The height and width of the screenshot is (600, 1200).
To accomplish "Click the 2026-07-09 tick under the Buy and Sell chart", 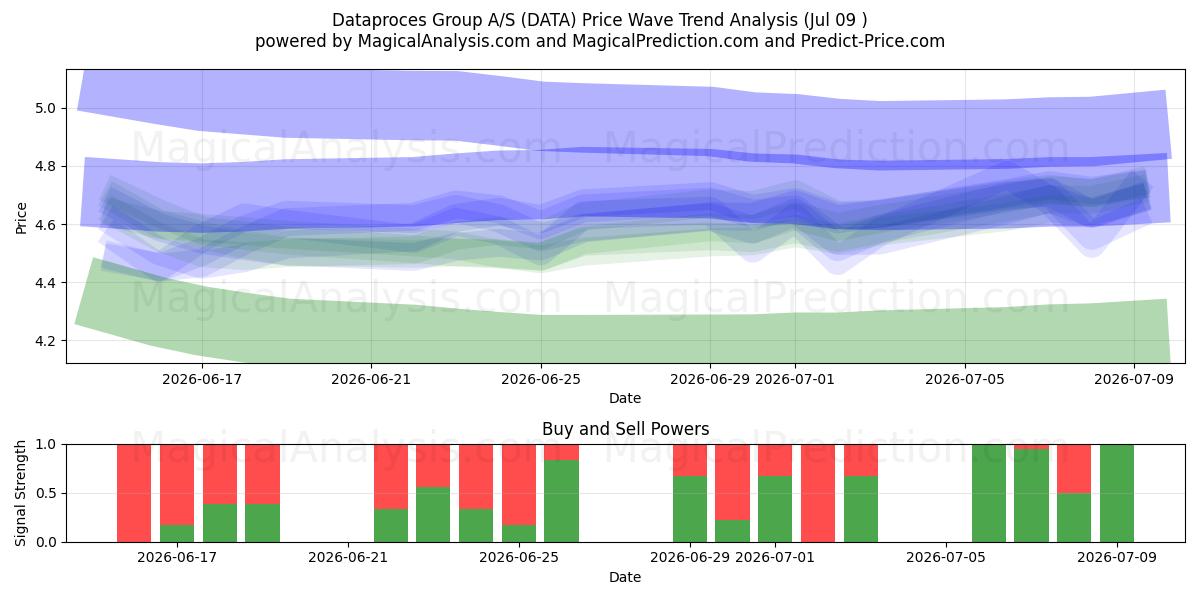I will 1117,558.
